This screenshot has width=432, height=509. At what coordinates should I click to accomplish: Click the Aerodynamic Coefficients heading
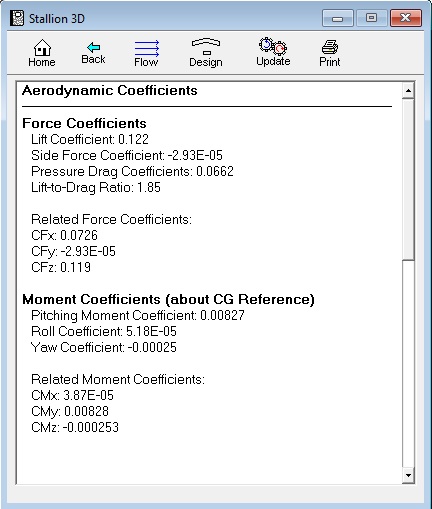point(110,91)
